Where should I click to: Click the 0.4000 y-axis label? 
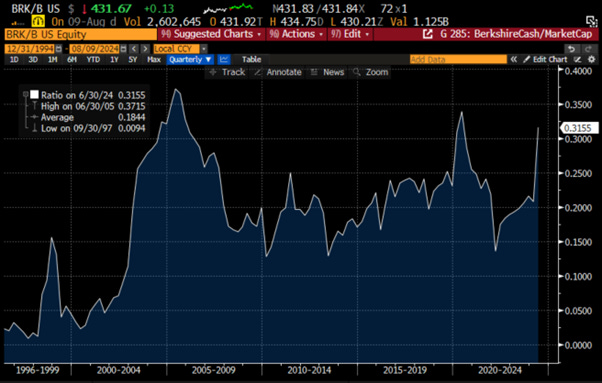pyautogui.click(x=578, y=71)
